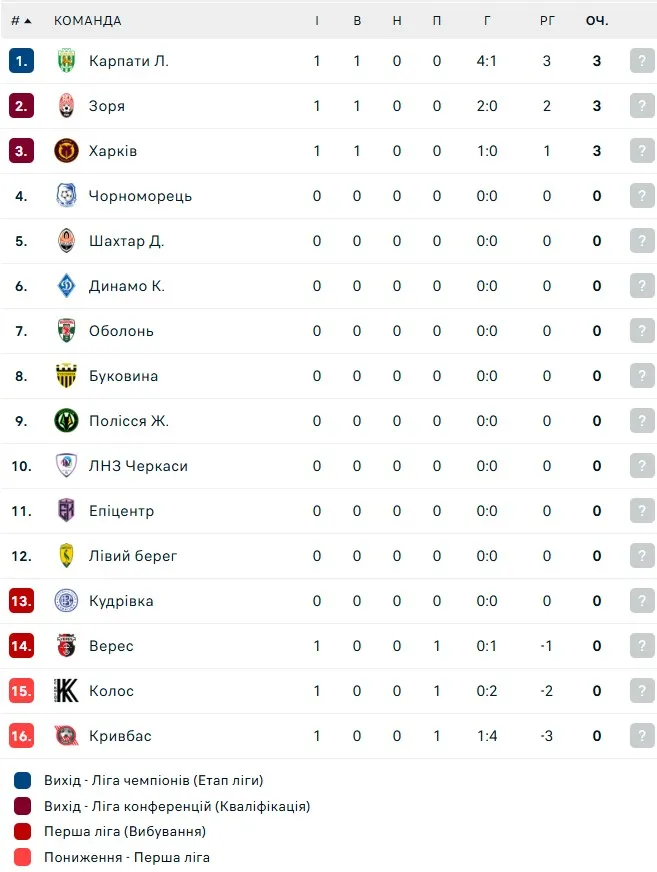Click the question mark button in Kryvbas row
Viewport: 657px width, 872px height.
(x=642, y=736)
